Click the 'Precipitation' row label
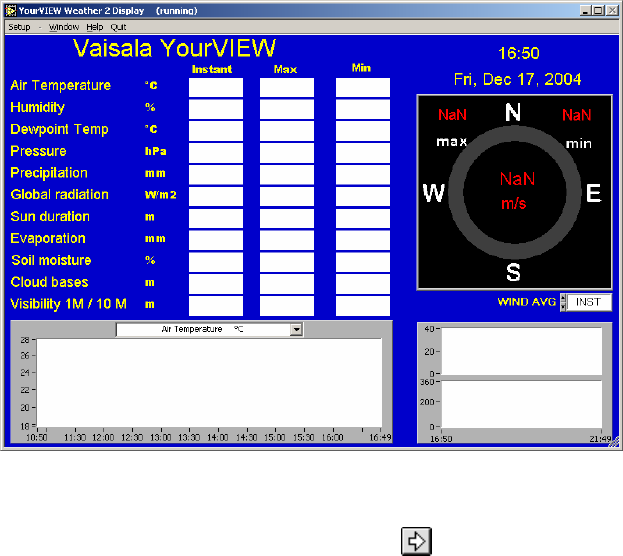Screen dimensions: 623x556 click(49, 173)
